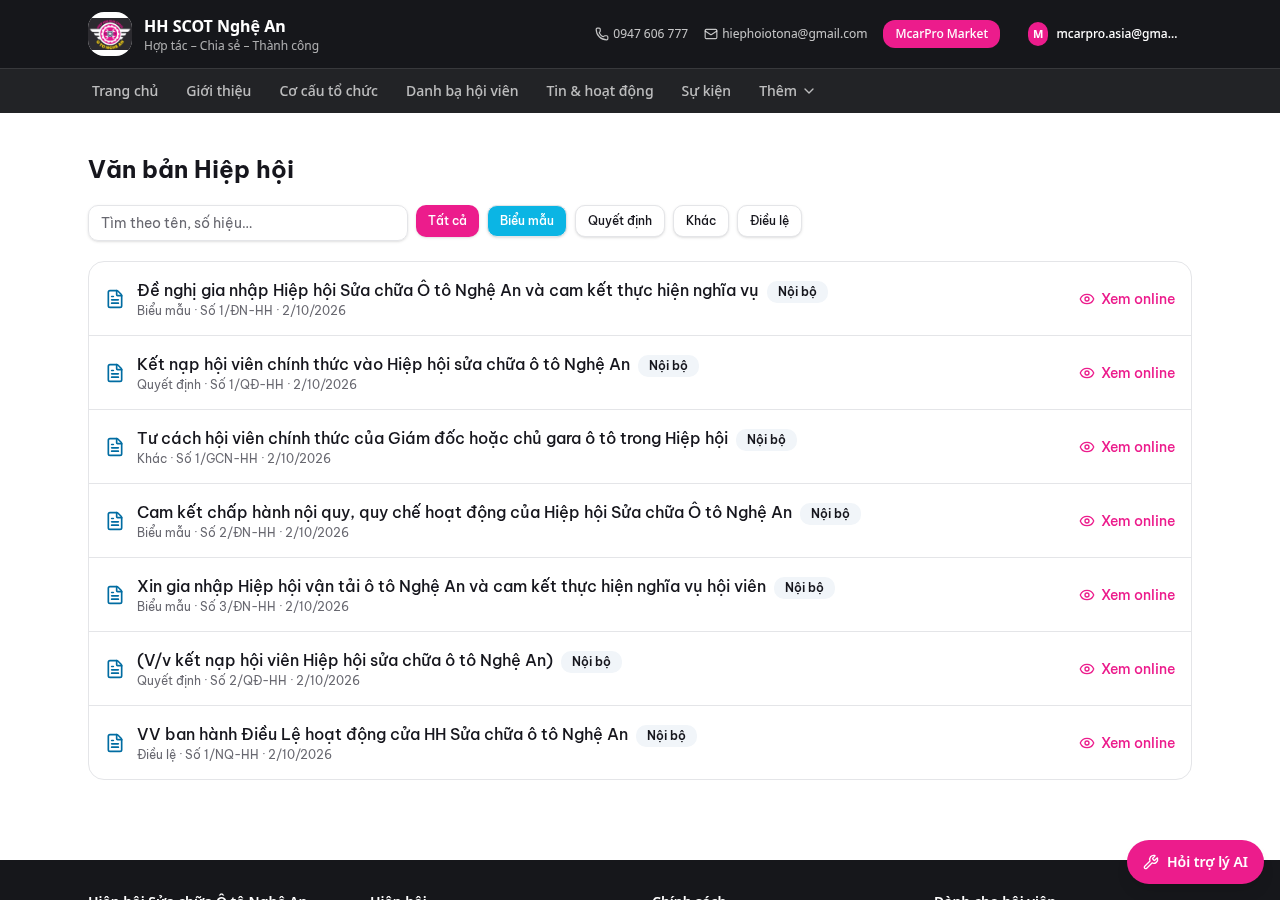Click the phone icon by 0947 606 777
Viewport: 1280px width, 900px height.
(602, 34)
